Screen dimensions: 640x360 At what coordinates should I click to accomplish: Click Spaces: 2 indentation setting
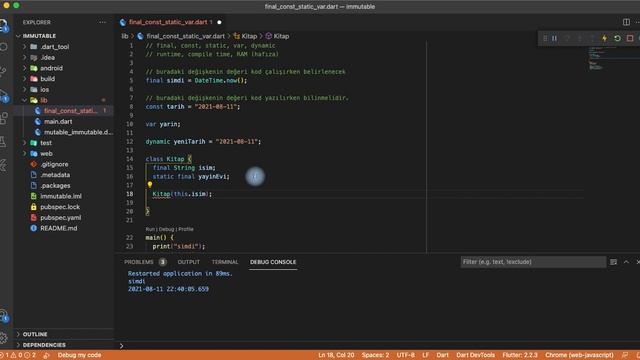pos(375,355)
